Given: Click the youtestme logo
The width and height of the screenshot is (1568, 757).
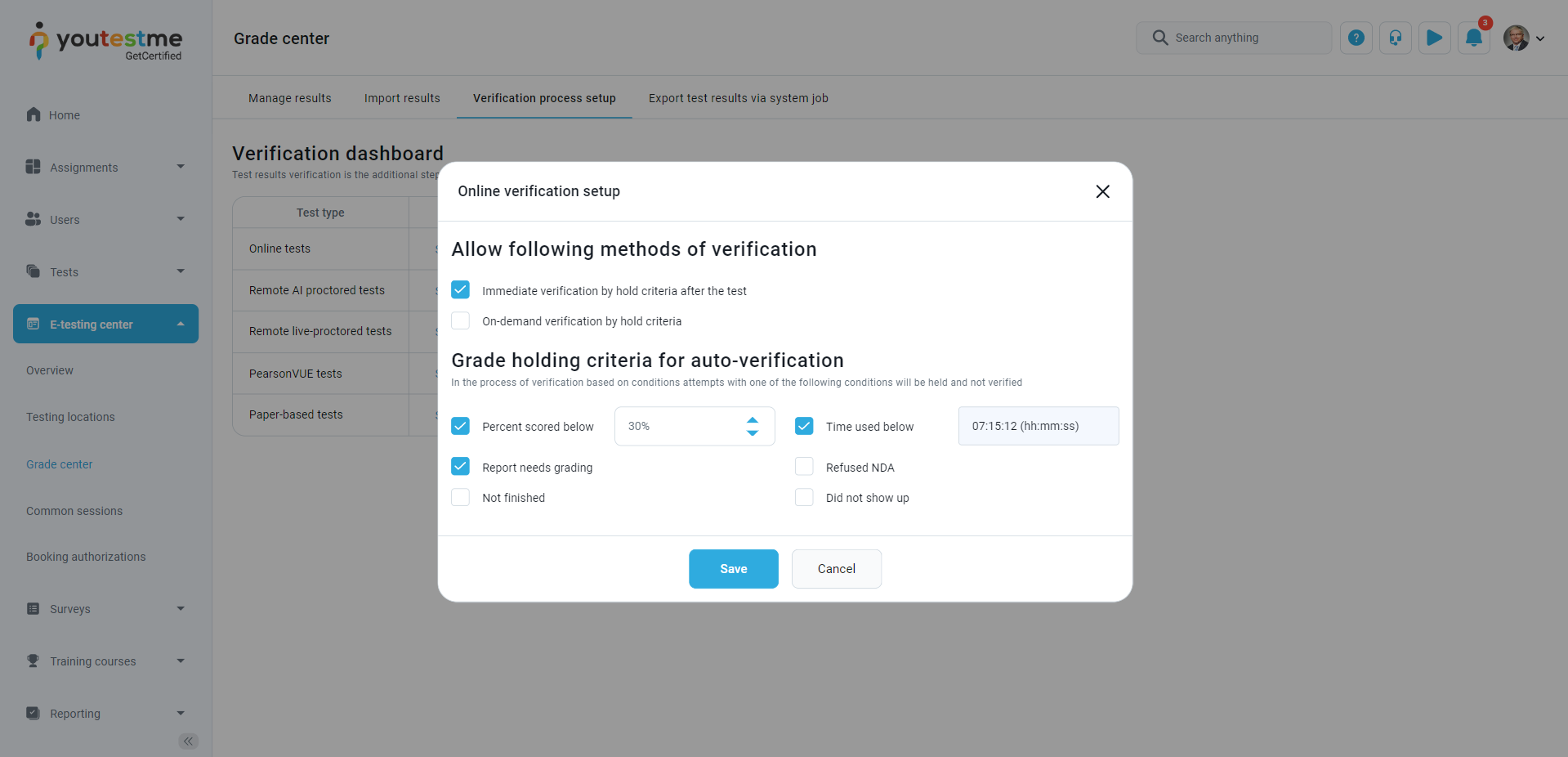Looking at the screenshot, I should coord(106,41).
